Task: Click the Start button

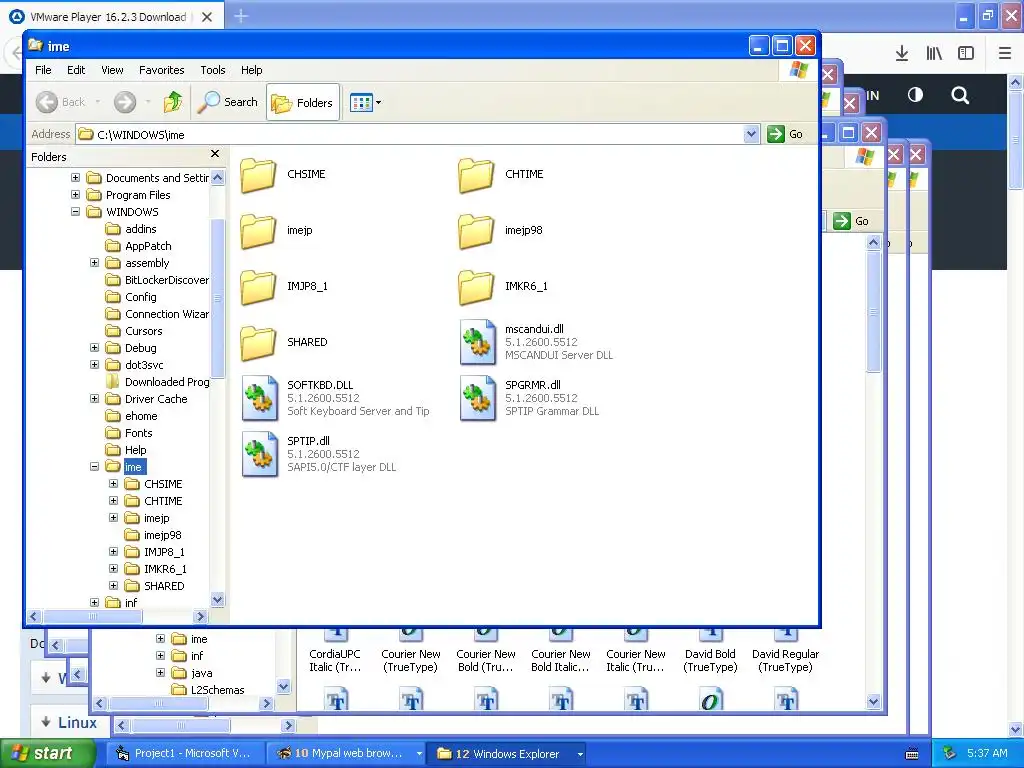Action: [47, 754]
